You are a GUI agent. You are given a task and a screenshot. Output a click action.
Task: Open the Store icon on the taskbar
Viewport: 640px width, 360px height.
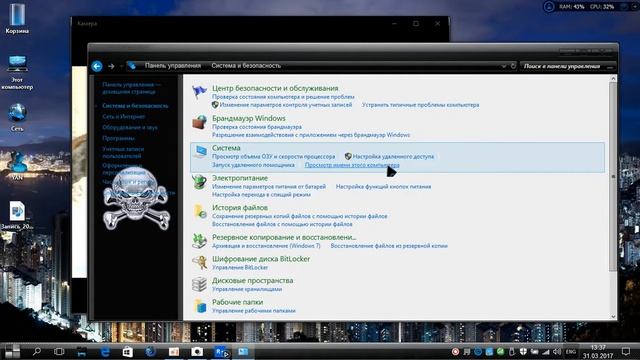coord(128,351)
